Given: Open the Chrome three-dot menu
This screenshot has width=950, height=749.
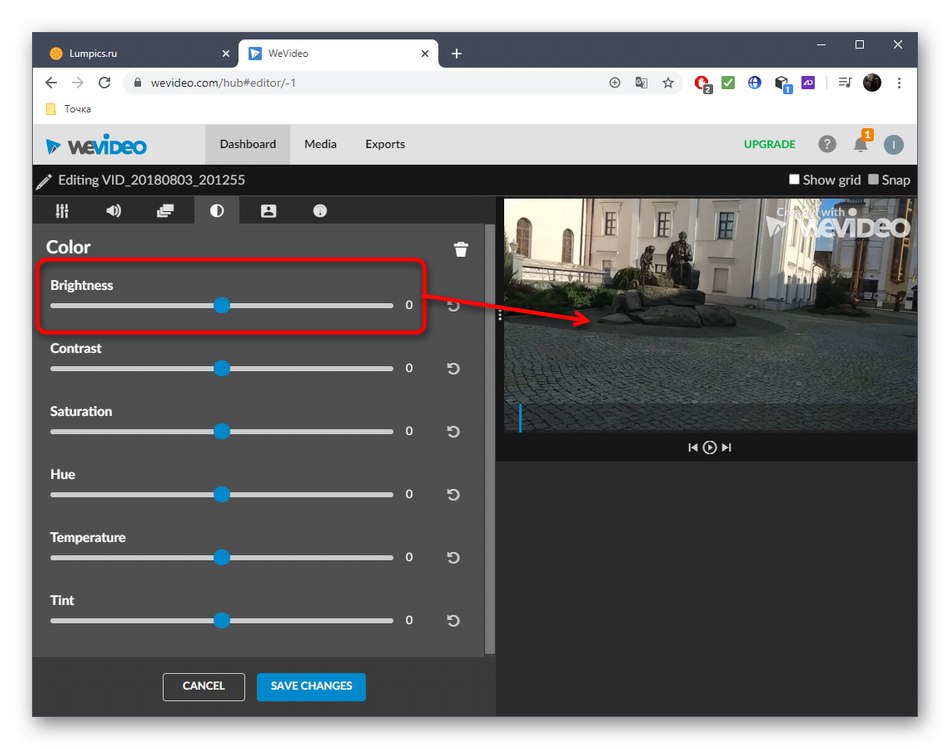Looking at the screenshot, I should click(x=899, y=83).
